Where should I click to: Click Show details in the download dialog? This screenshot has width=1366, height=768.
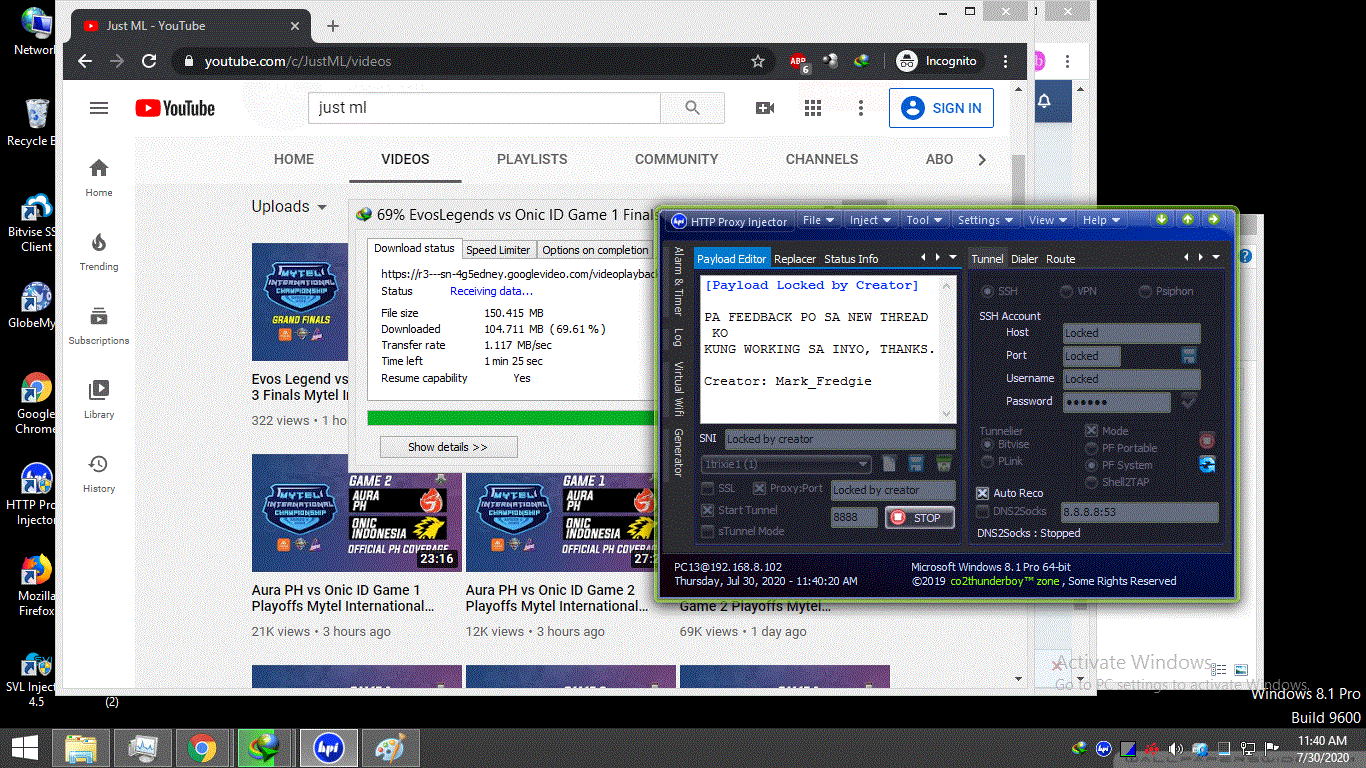click(448, 447)
